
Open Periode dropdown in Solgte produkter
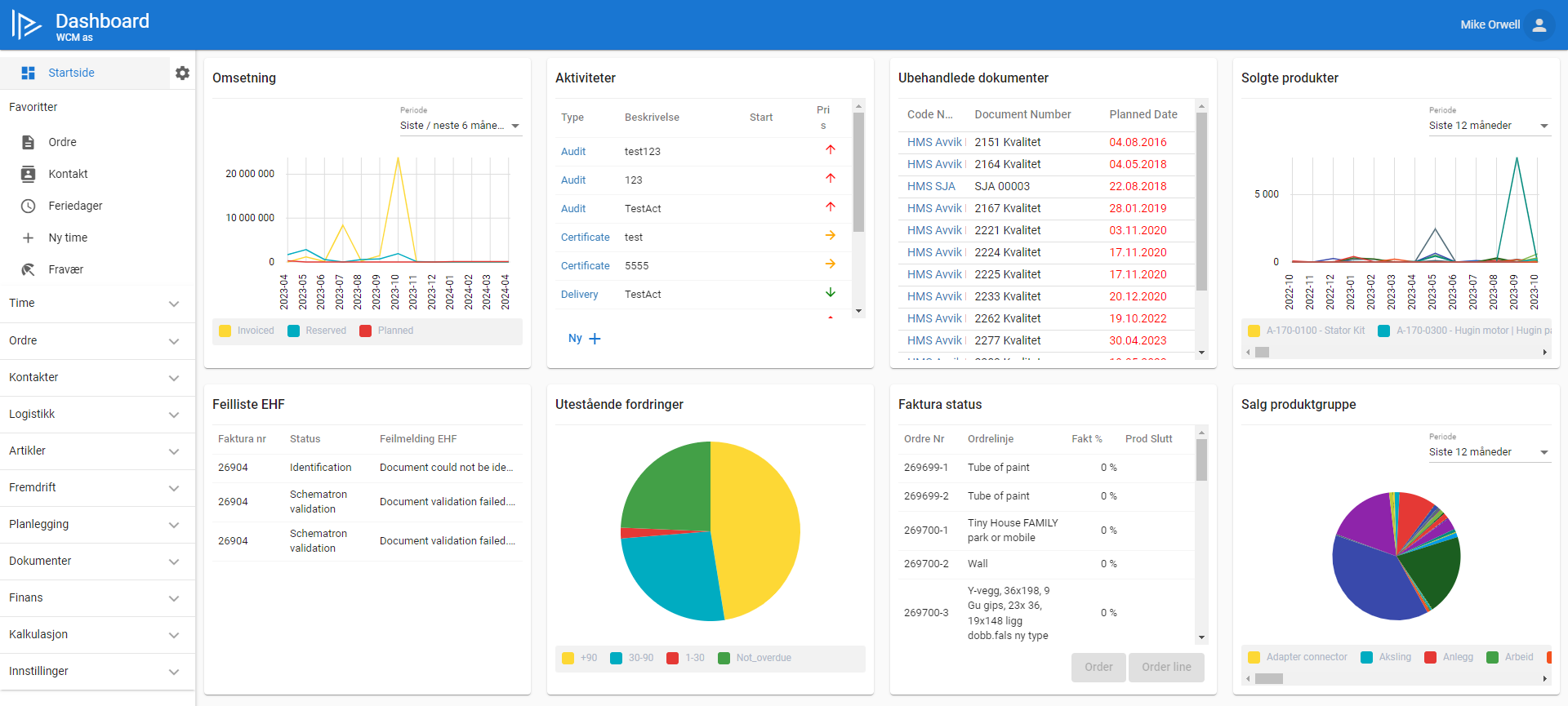coord(1490,126)
